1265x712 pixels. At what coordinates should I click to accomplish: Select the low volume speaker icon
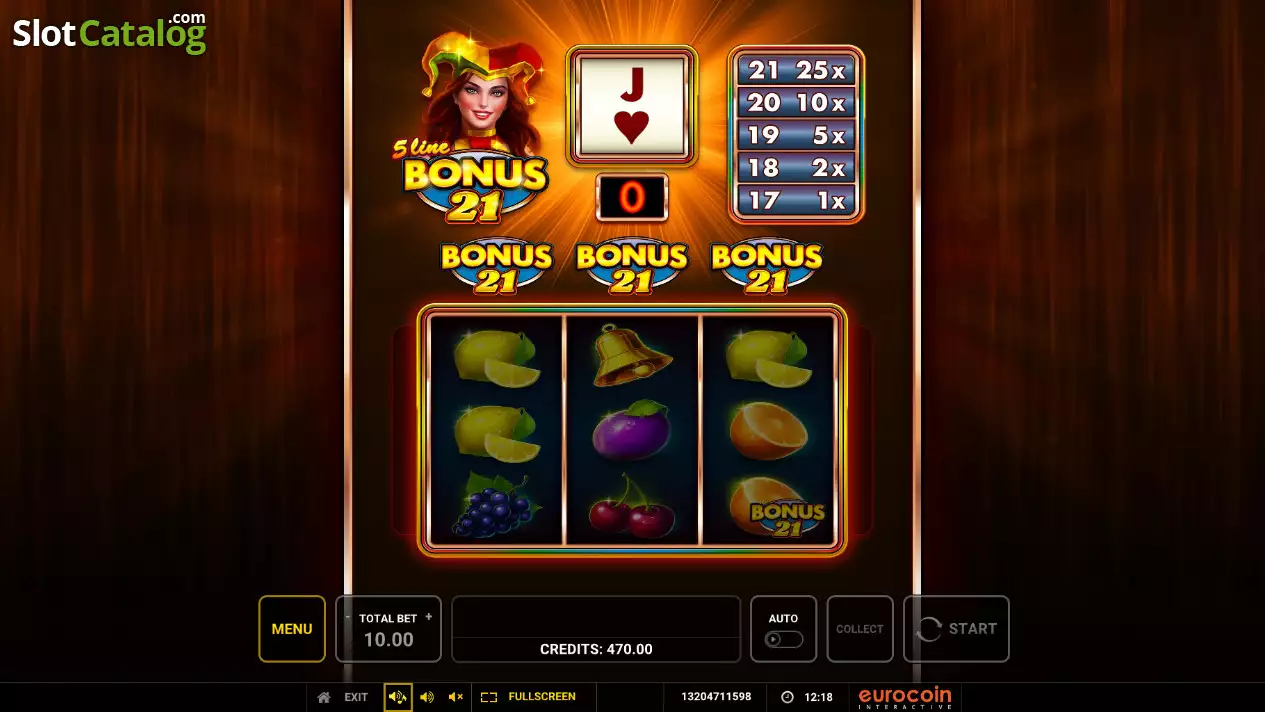point(427,697)
